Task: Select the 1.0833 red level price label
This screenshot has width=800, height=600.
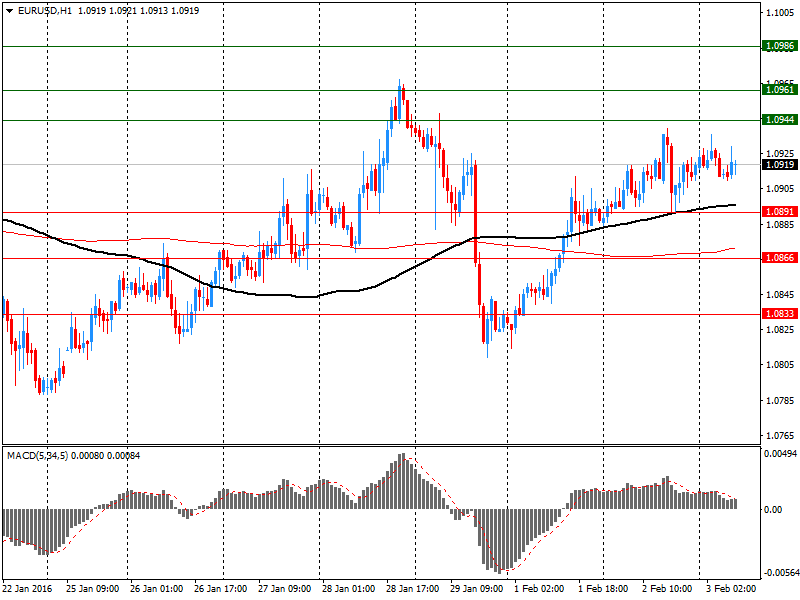Action: pyautogui.click(x=780, y=314)
